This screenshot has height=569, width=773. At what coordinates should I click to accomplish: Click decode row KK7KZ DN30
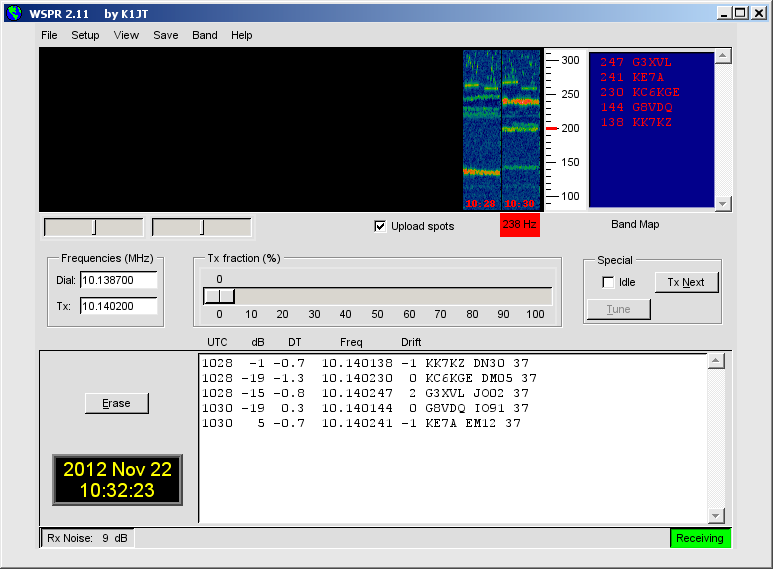(x=365, y=363)
